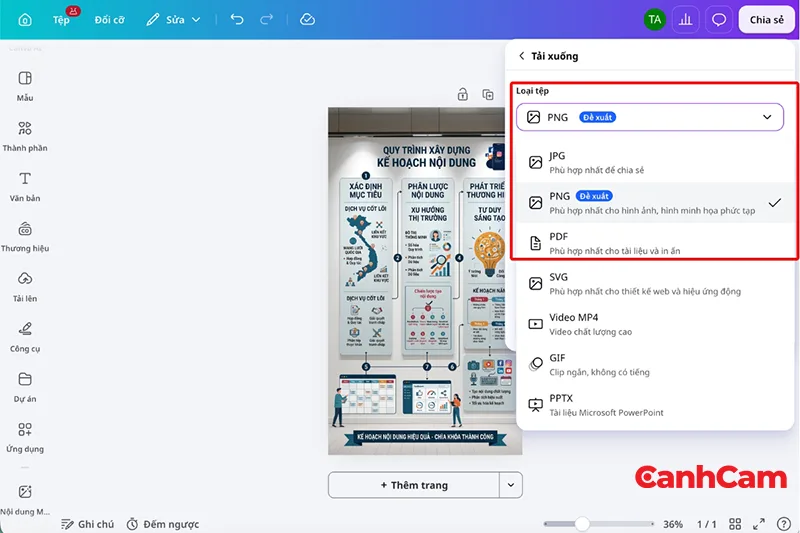The image size is (800, 533).
Task: Open grid view of pages
Action: click(735, 524)
